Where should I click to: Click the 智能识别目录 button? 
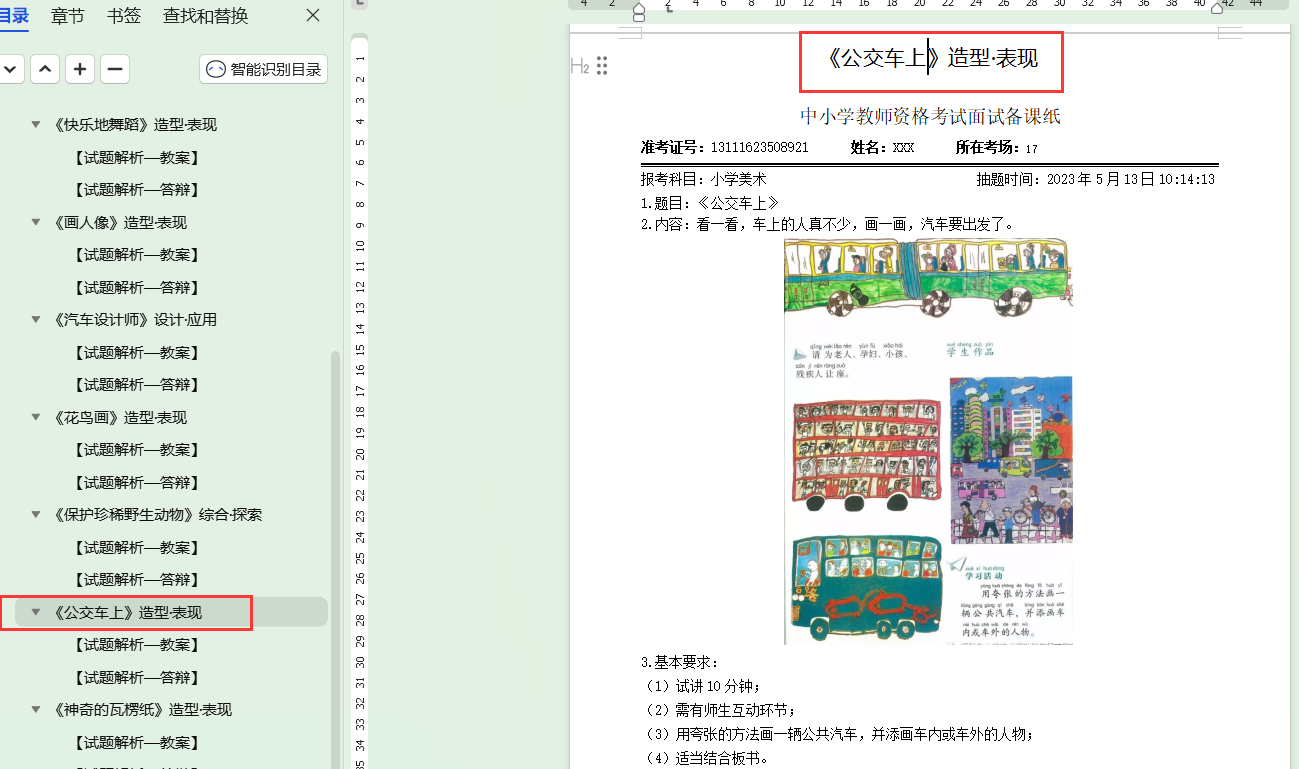point(264,69)
